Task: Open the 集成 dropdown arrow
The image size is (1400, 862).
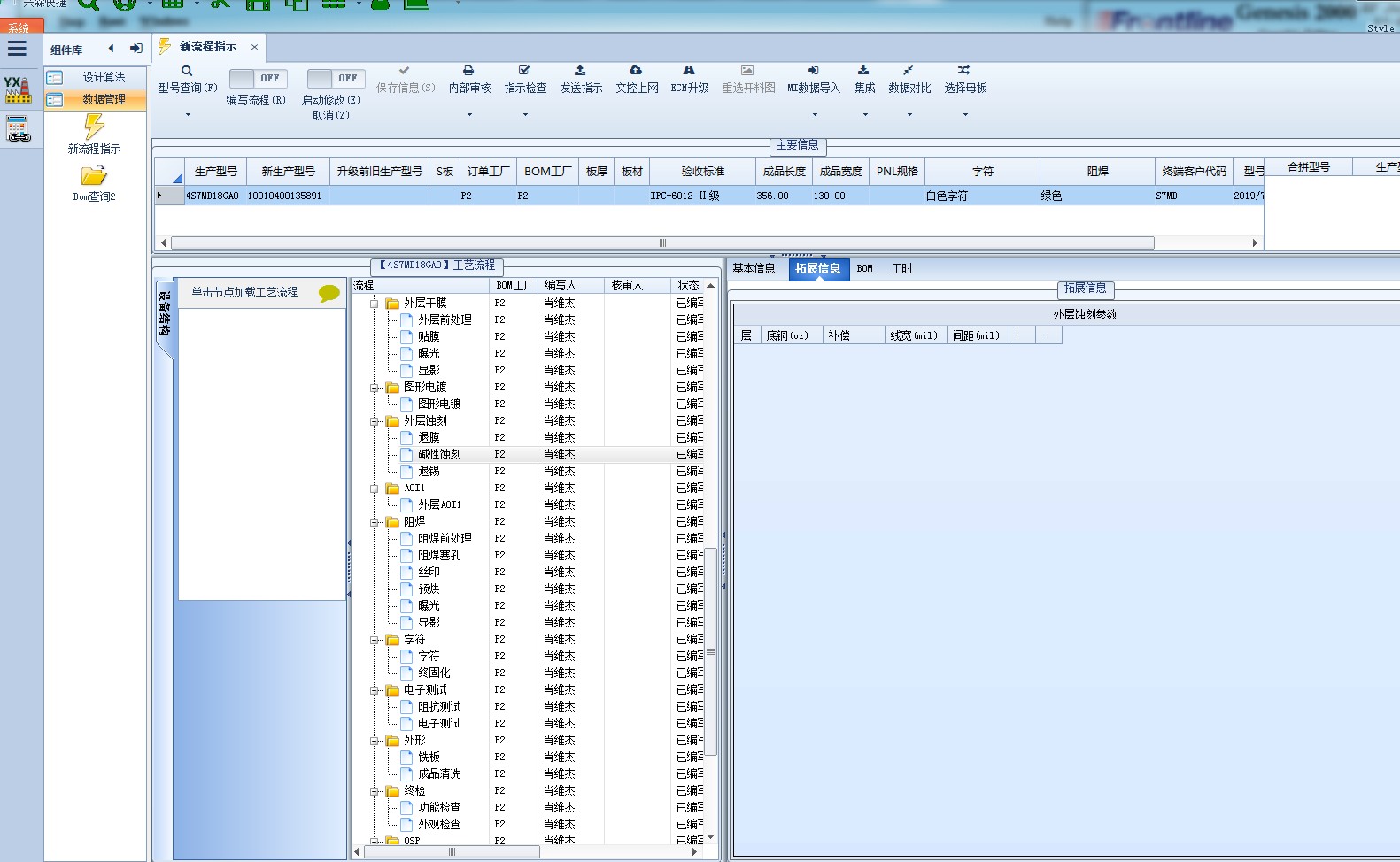Action: (865, 115)
